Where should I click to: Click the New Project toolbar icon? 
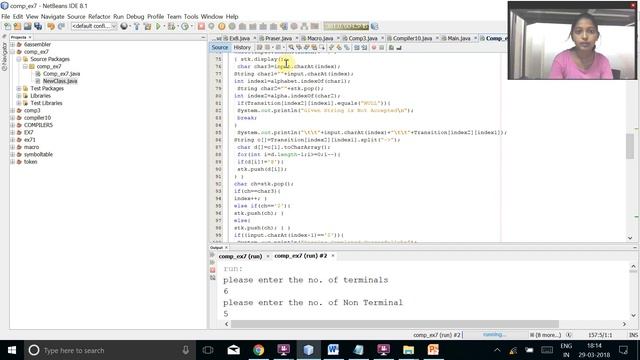[17, 27]
